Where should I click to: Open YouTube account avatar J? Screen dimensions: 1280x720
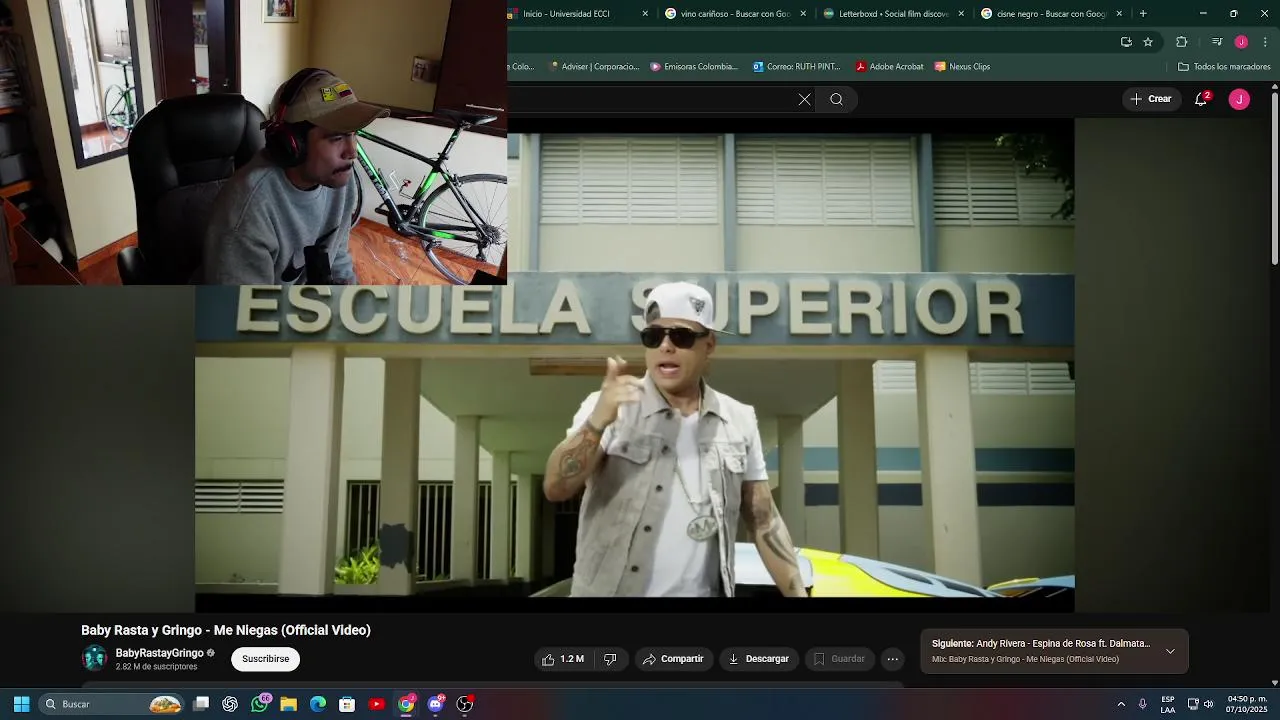[1239, 99]
